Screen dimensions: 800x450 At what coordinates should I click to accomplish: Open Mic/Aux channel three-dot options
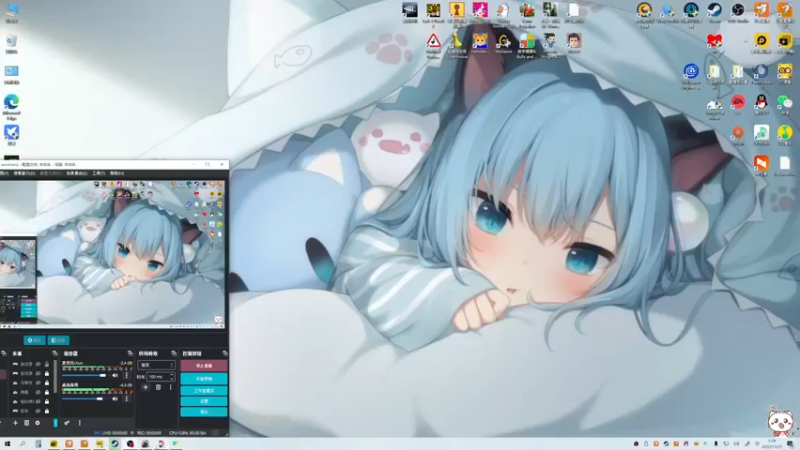point(127,376)
